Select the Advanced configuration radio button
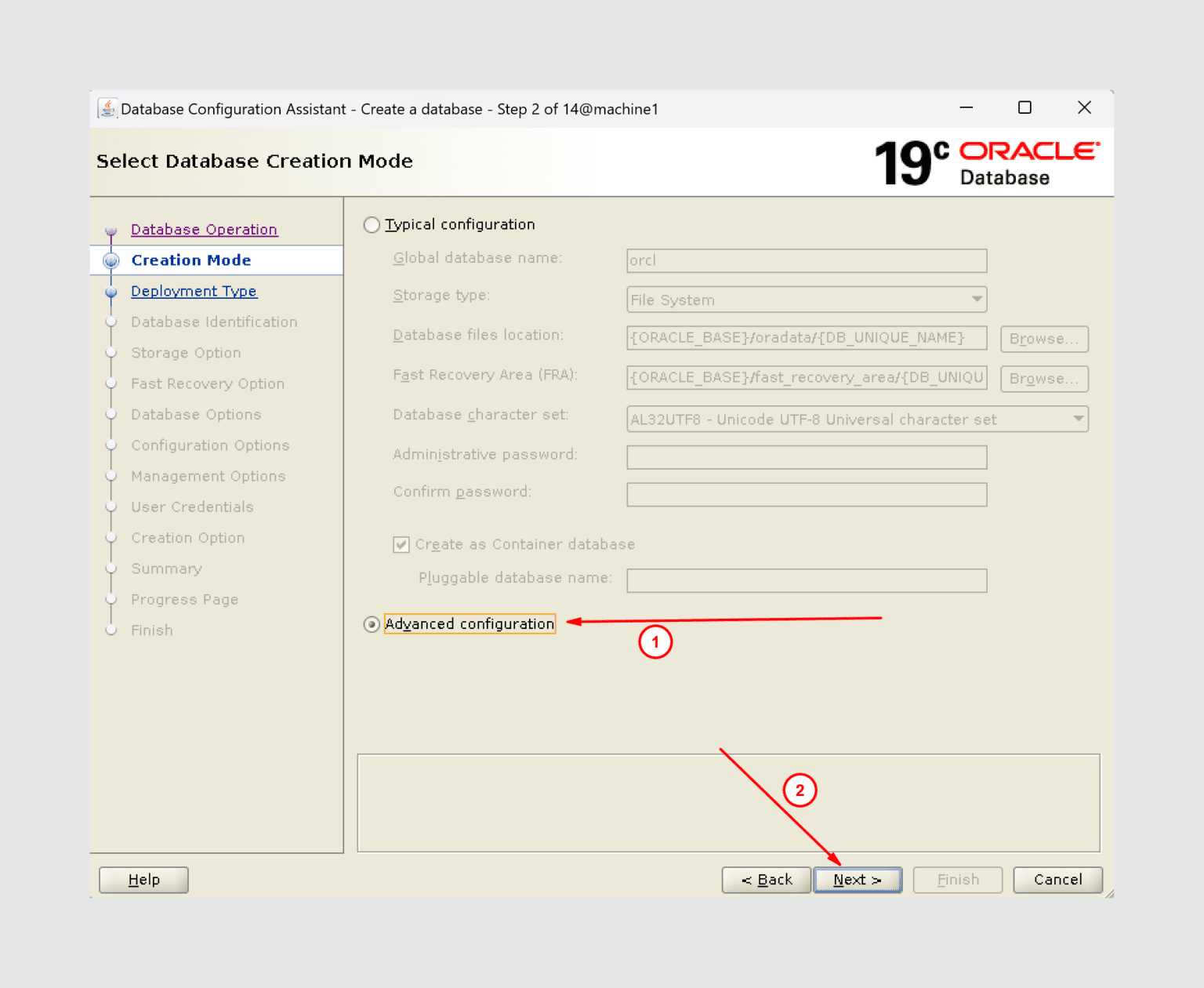This screenshot has width=1204, height=988. tap(372, 624)
